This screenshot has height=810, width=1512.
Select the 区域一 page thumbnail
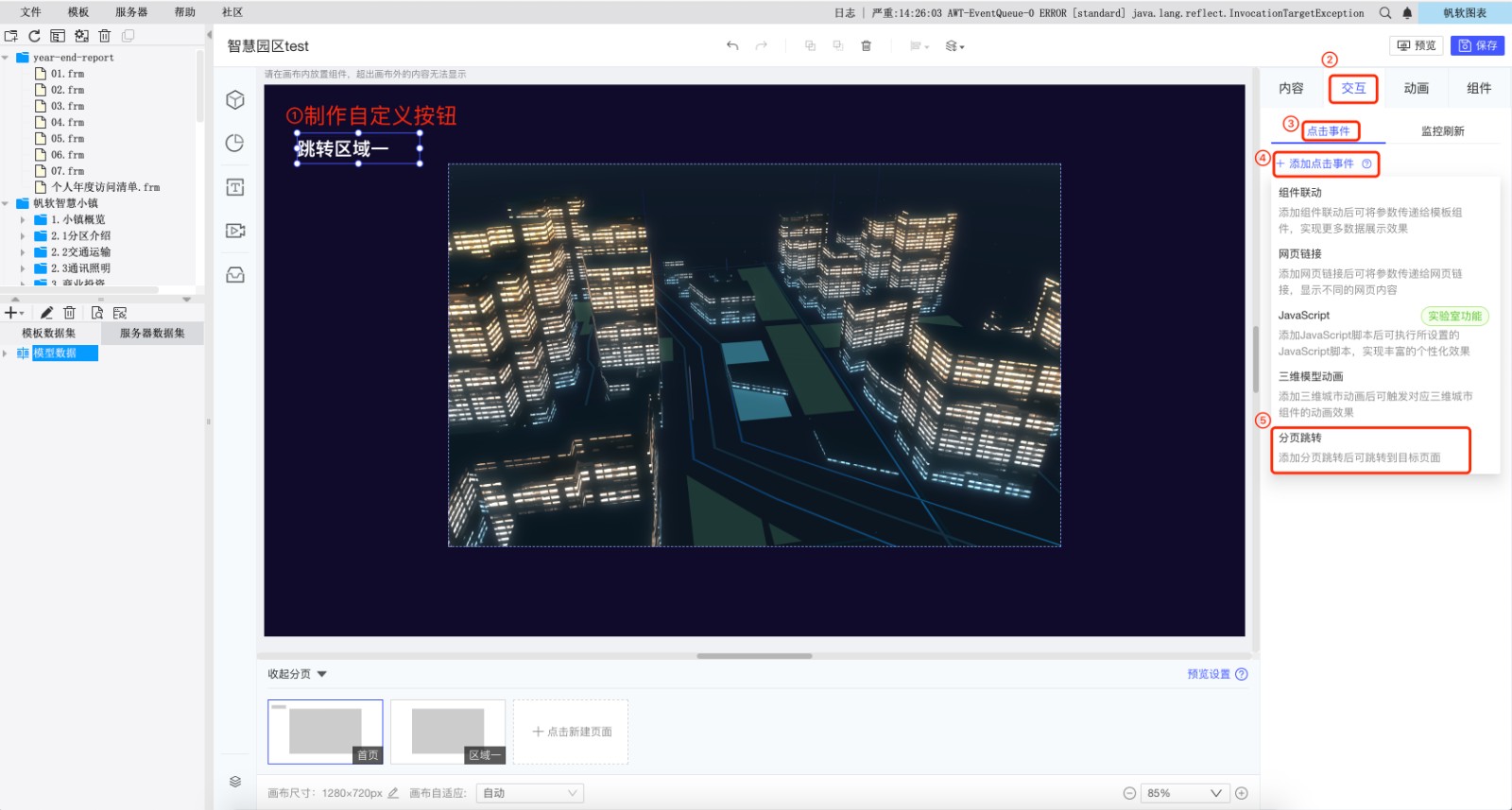448,732
